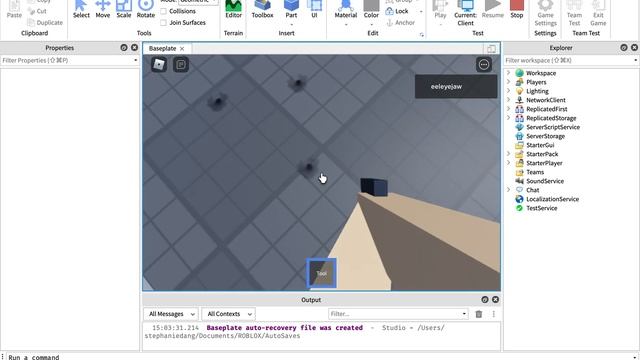640x360 pixels.
Task: Expand the Lighting node
Action: [x=509, y=91]
